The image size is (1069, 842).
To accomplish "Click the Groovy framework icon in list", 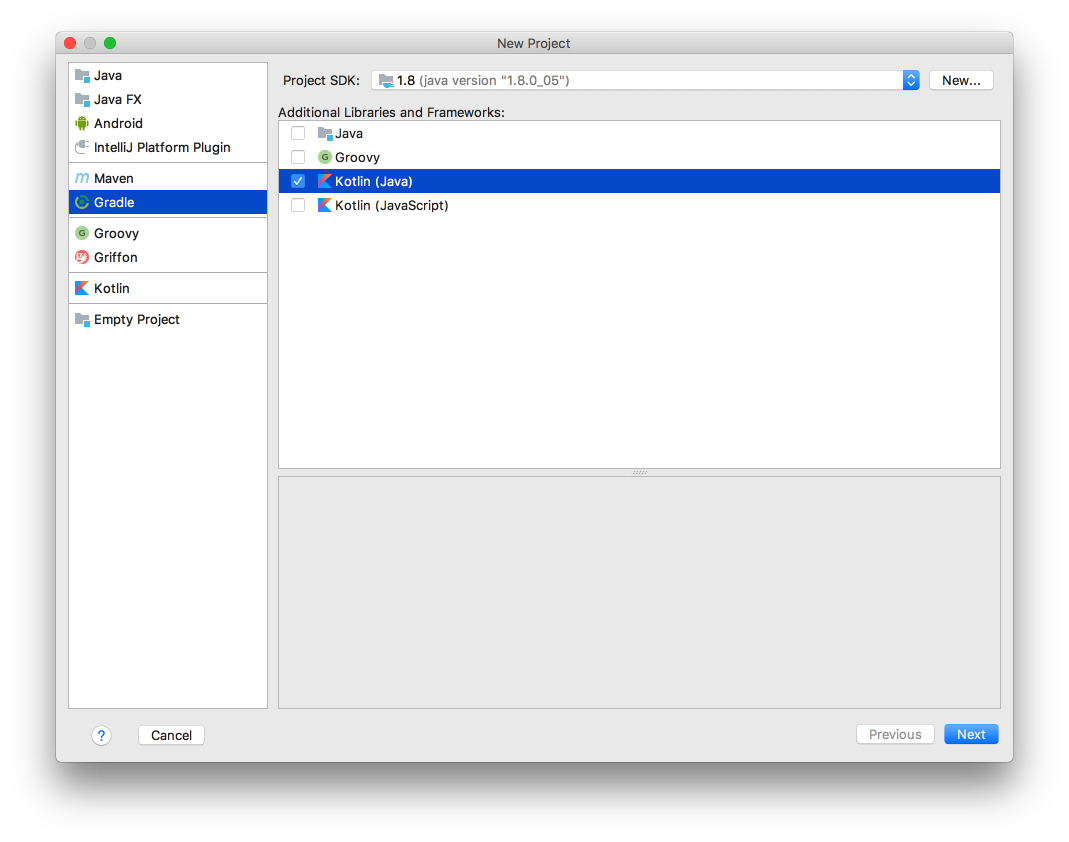I will coord(325,157).
